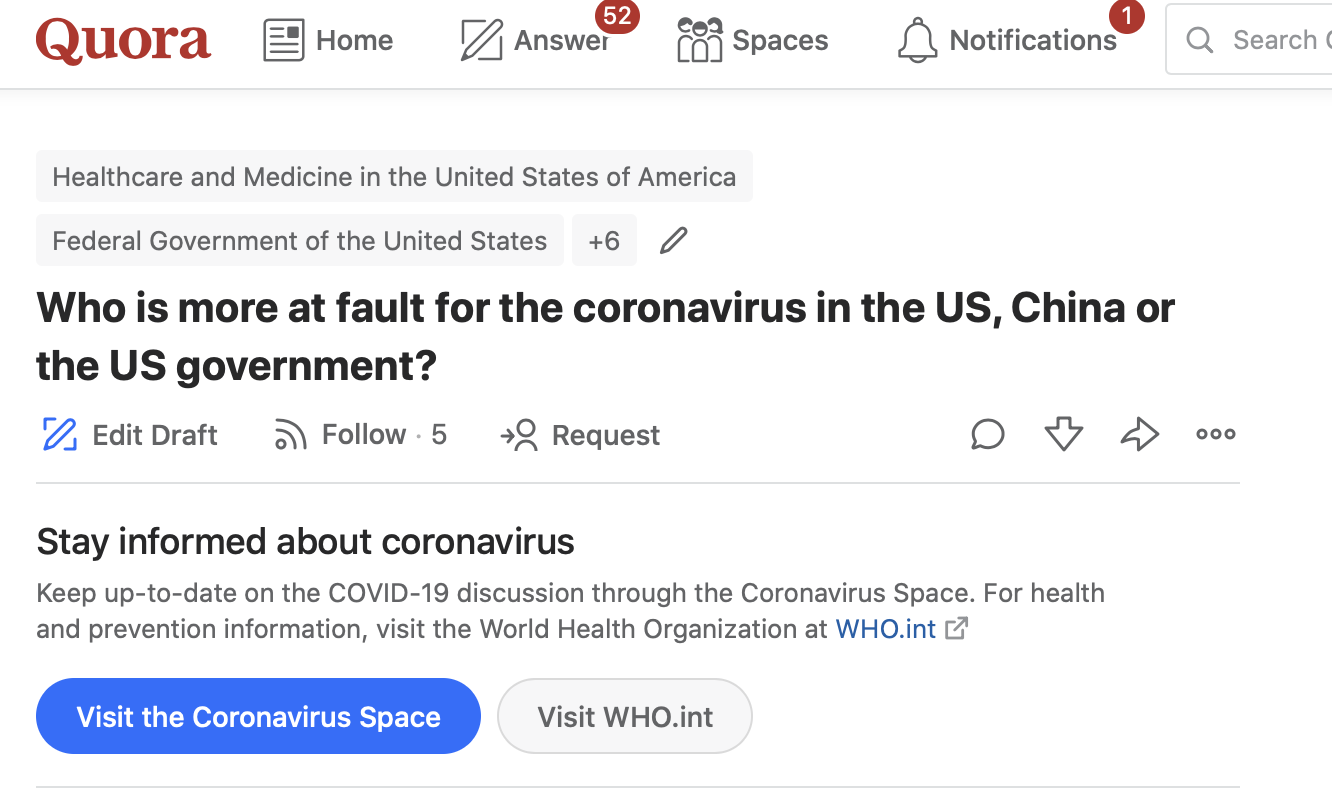Toggle Follow on this question
The height and width of the screenshot is (790, 1332).
click(x=360, y=435)
